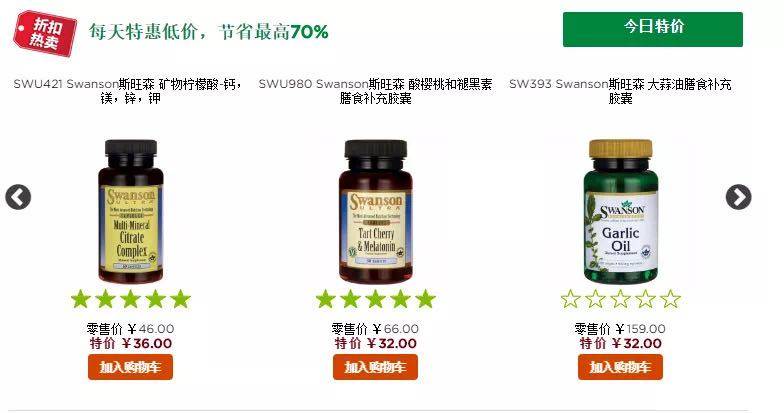Open the SW393 garlic oil product title
This screenshot has width=784, height=413.
pos(620,90)
